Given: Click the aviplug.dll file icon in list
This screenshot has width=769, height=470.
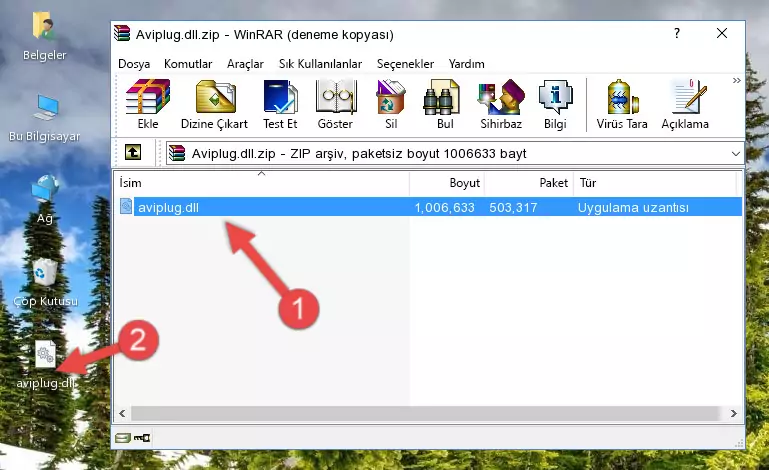Looking at the screenshot, I should click(x=126, y=207).
